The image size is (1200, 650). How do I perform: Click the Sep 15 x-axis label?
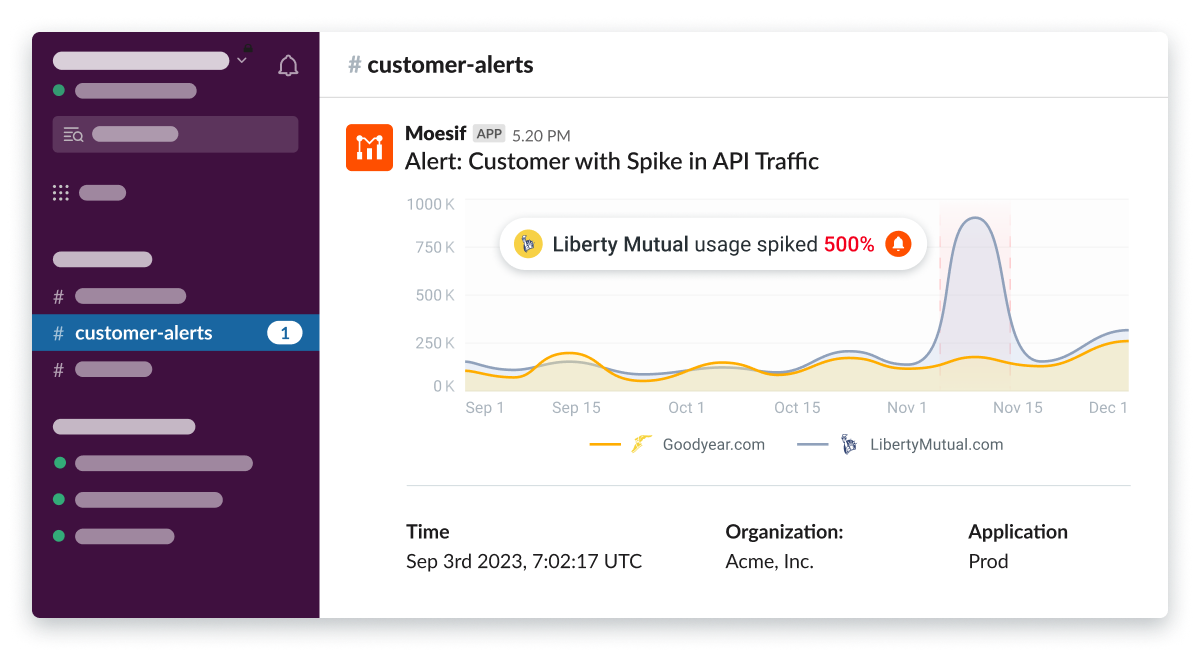(576, 408)
